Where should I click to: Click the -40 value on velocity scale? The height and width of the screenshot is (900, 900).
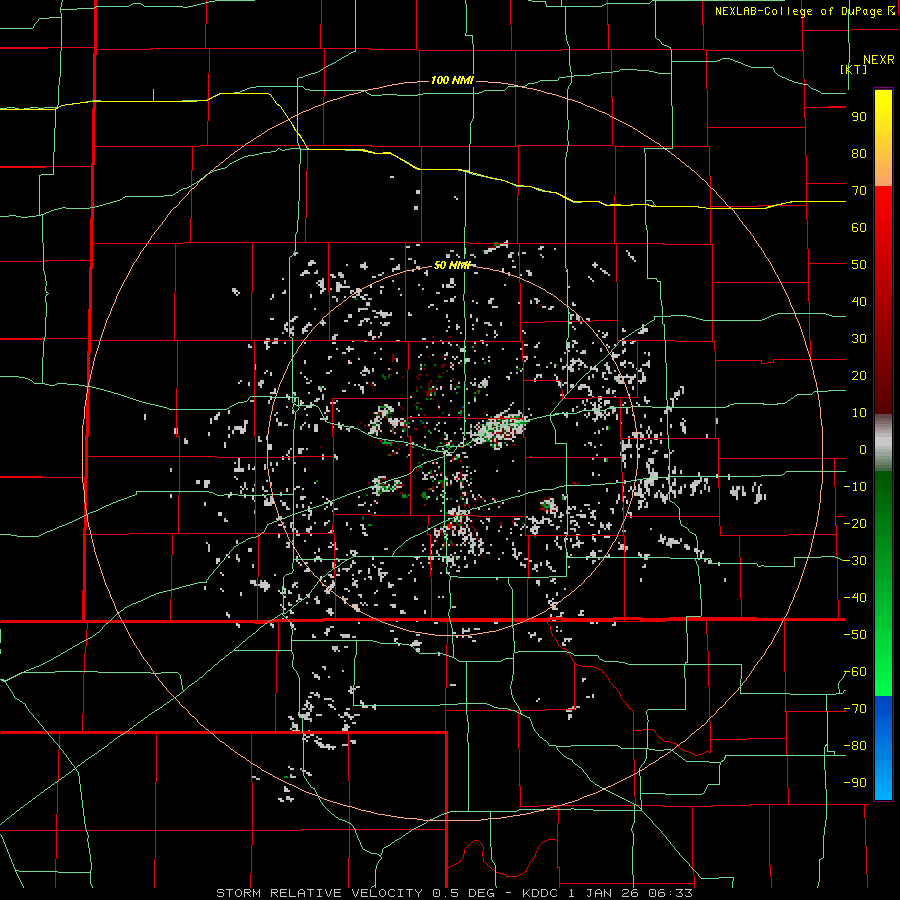[x=855, y=598]
